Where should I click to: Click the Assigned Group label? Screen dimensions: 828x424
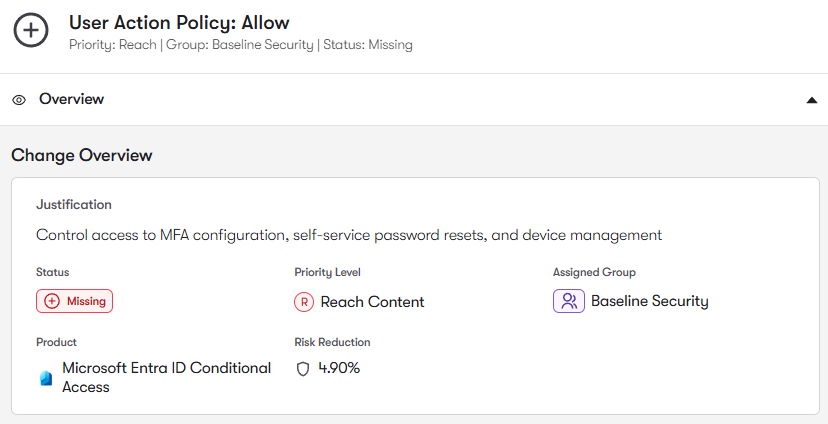[594, 272]
